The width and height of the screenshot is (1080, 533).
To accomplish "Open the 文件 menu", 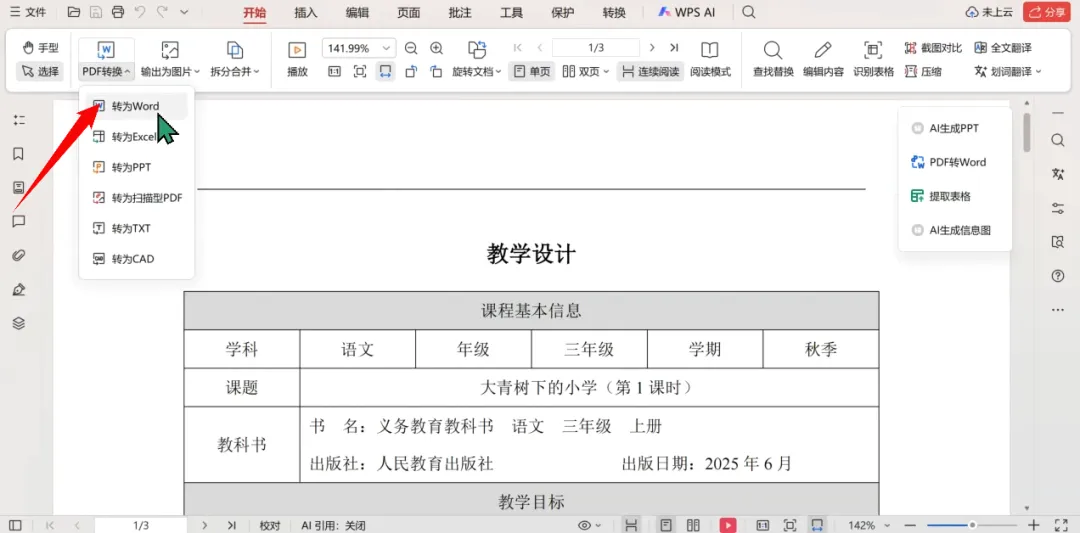I will pos(28,12).
